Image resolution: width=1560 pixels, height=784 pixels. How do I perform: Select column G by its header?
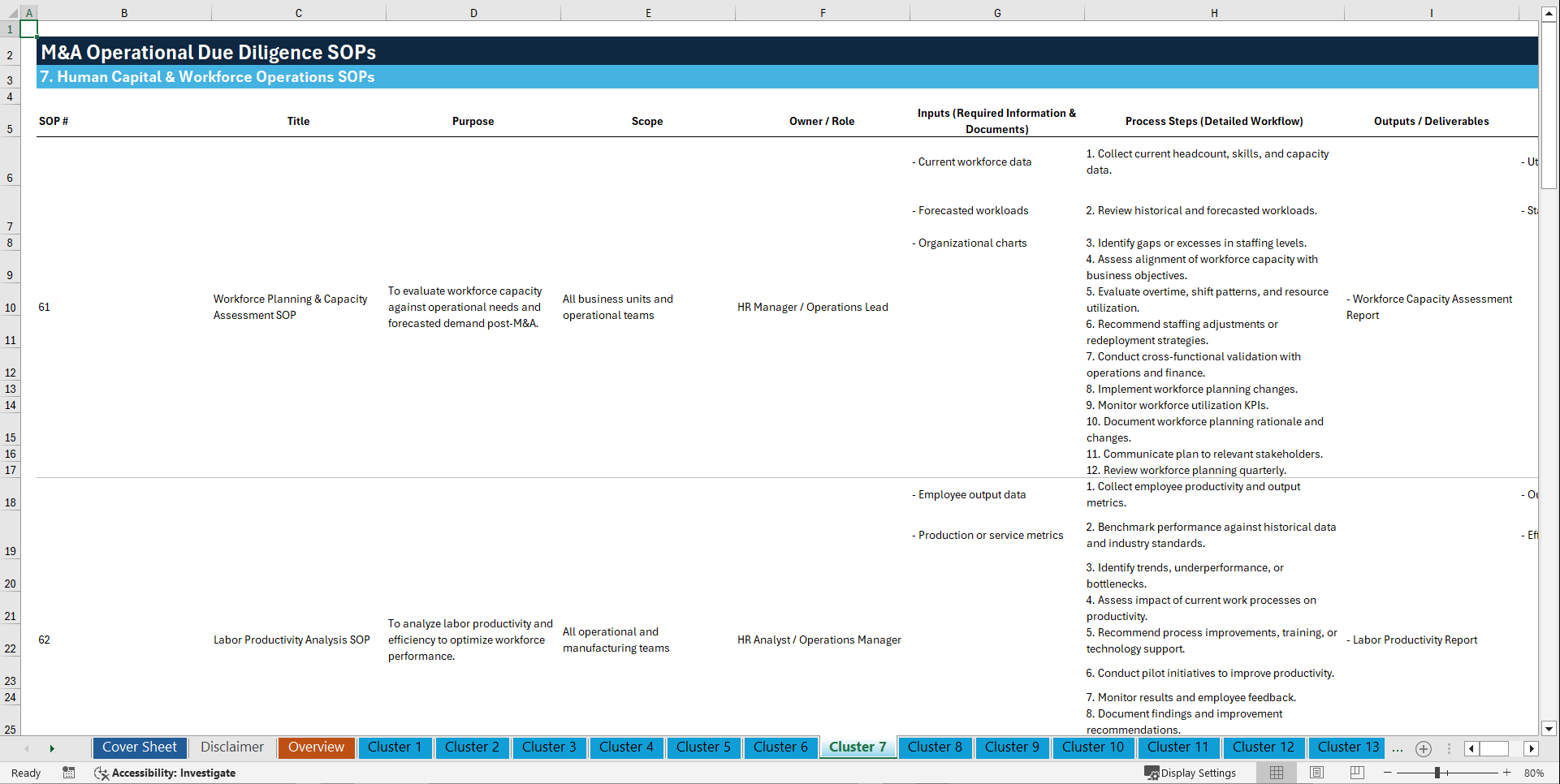click(996, 13)
